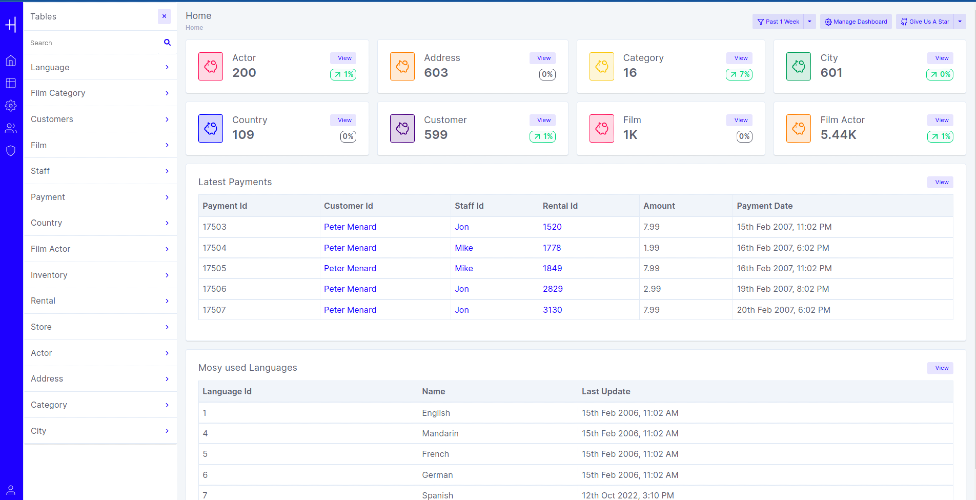
Task: Open the shield security icon
Action: [x=11, y=151]
